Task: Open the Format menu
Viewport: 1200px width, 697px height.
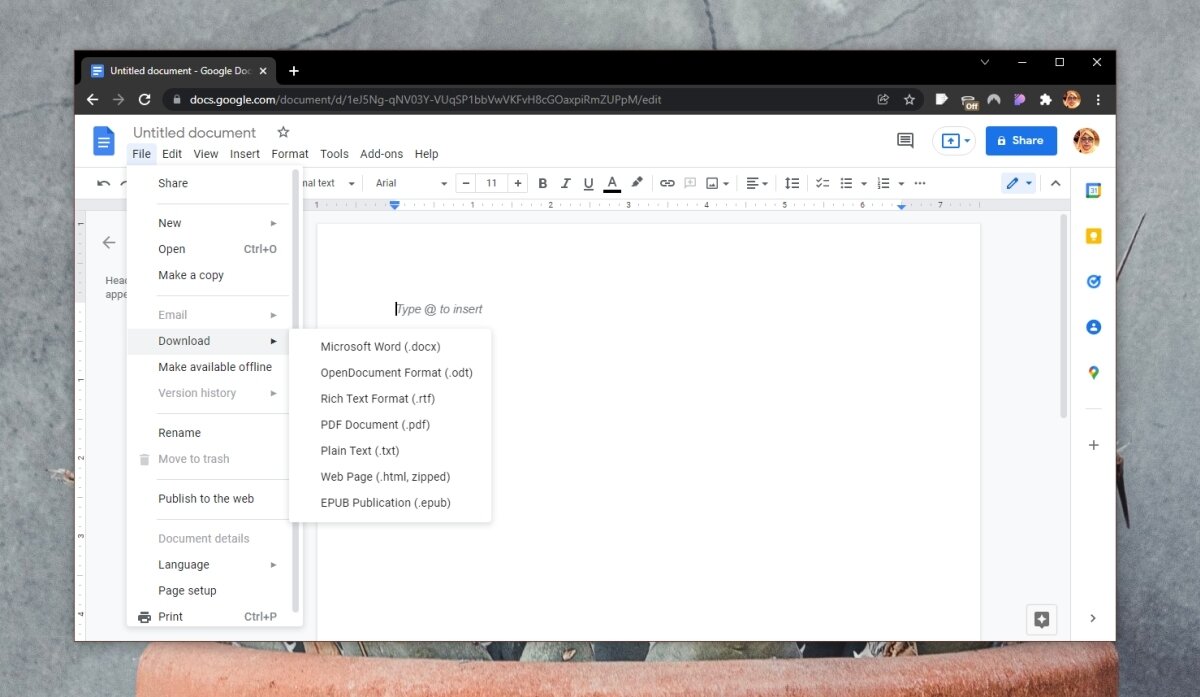Action: 290,154
